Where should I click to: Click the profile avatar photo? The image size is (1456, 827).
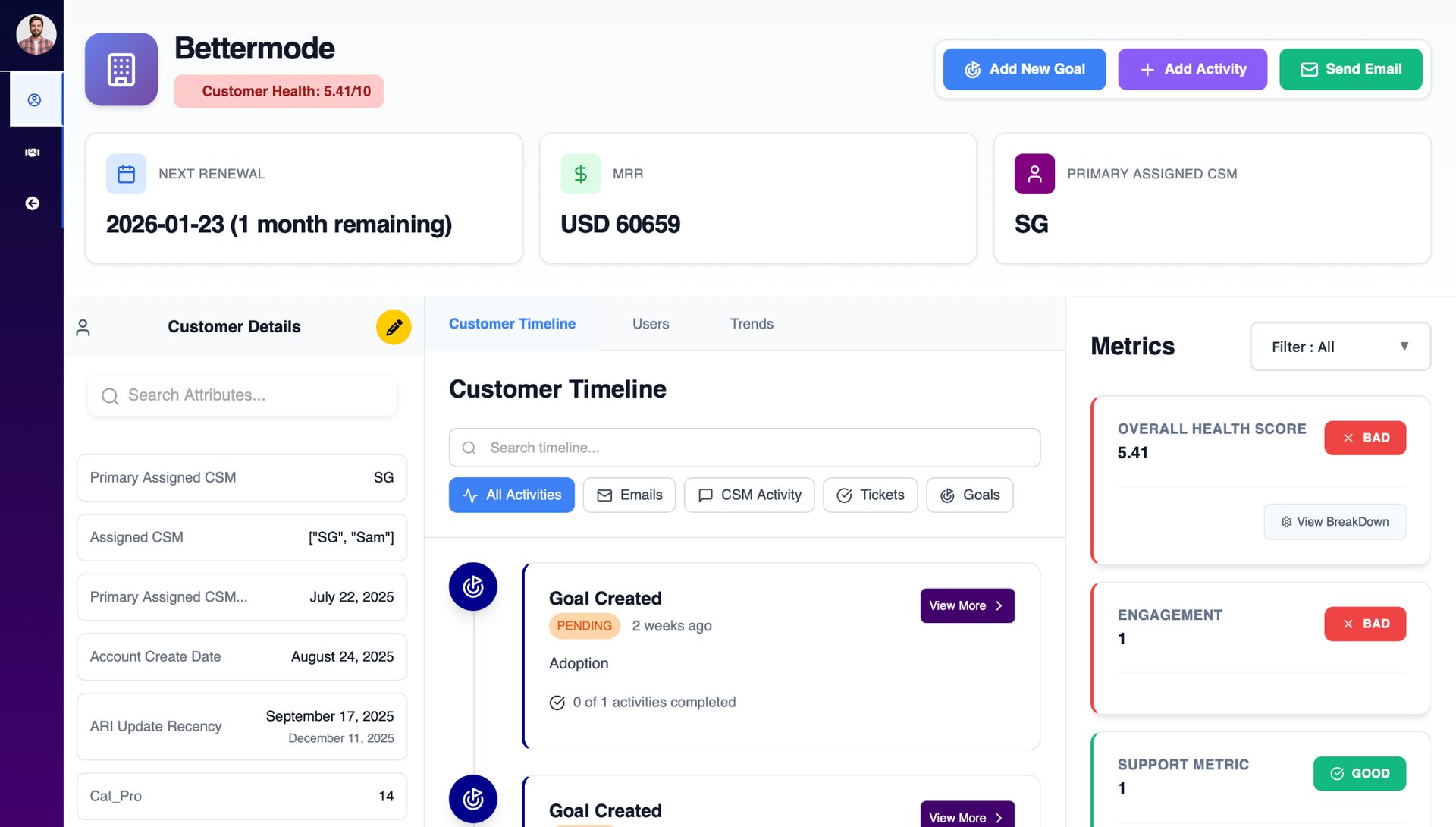pos(36,35)
